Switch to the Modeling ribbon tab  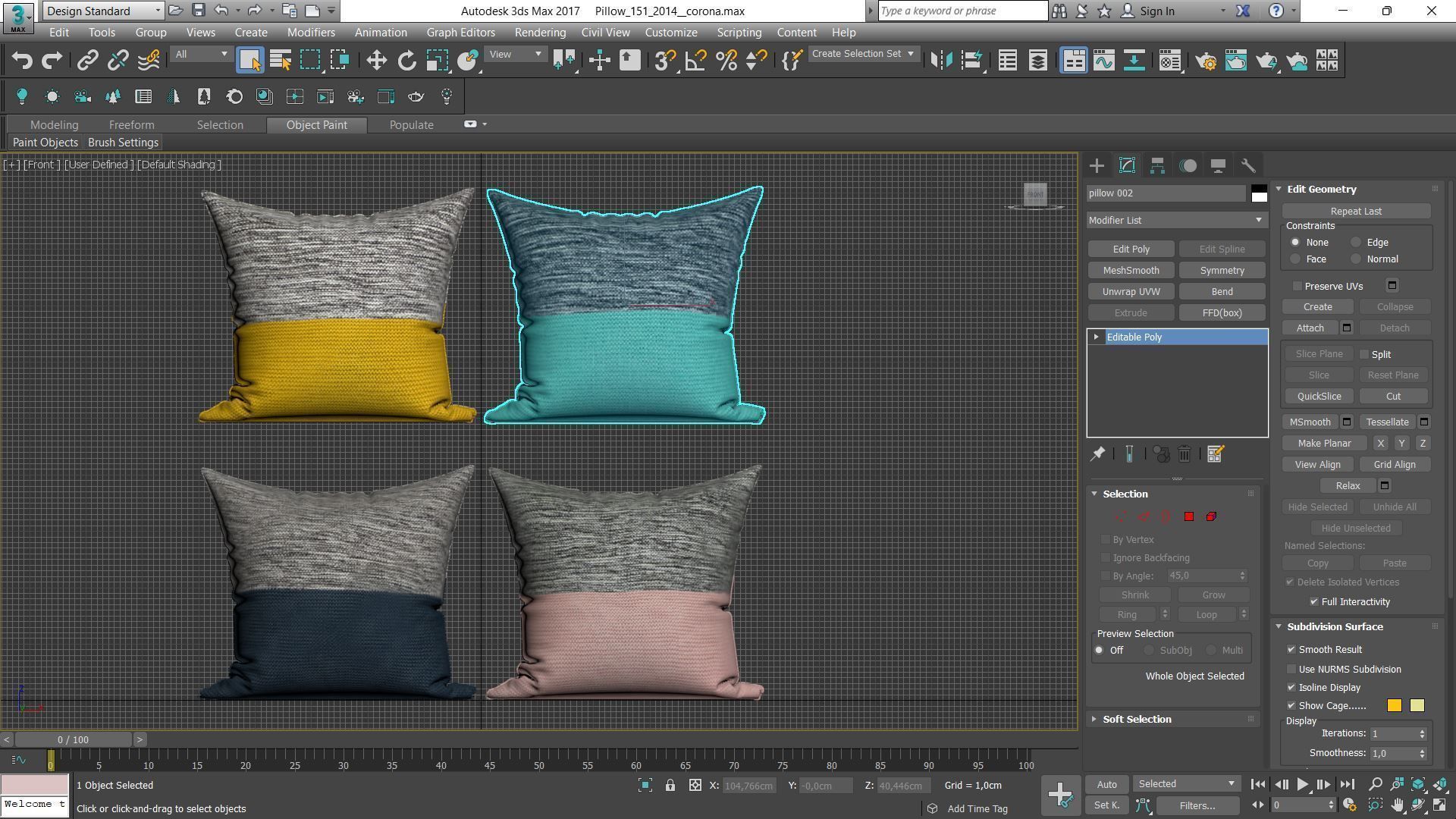pos(54,125)
